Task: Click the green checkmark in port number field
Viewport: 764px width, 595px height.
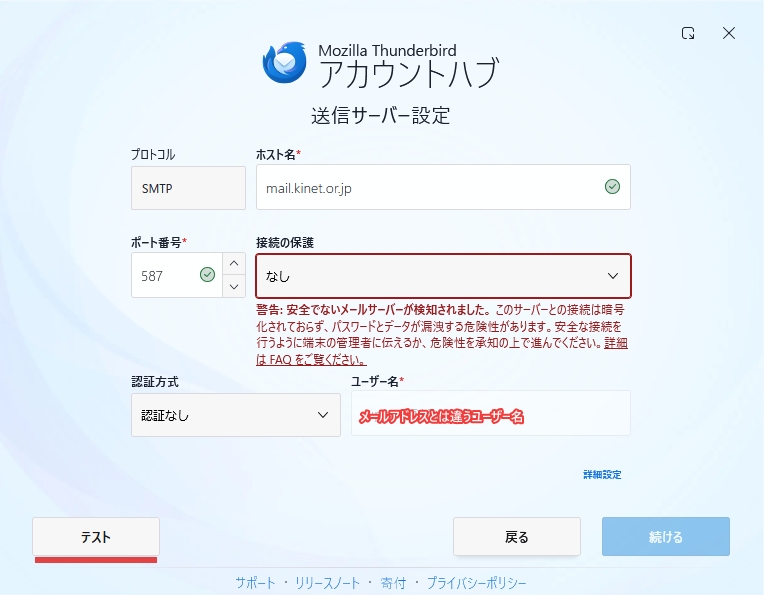Action: (208, 275)
